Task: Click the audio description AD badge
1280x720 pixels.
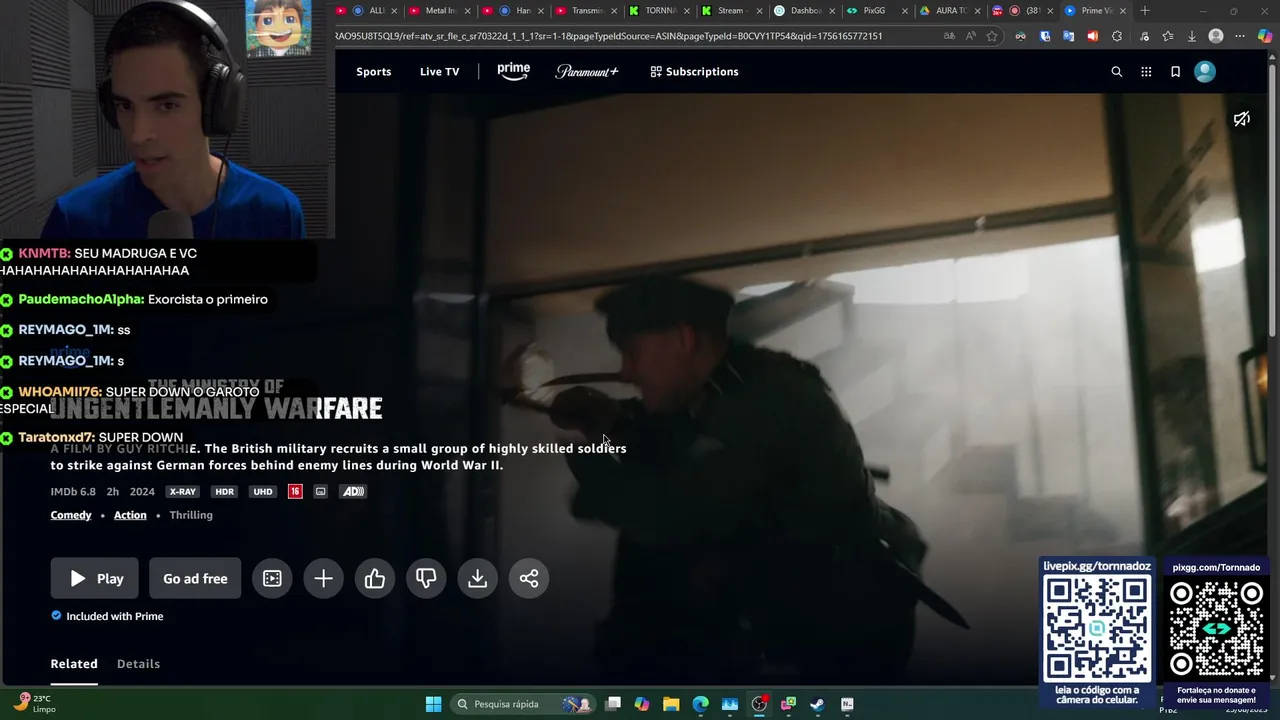Action: point(353,492)
